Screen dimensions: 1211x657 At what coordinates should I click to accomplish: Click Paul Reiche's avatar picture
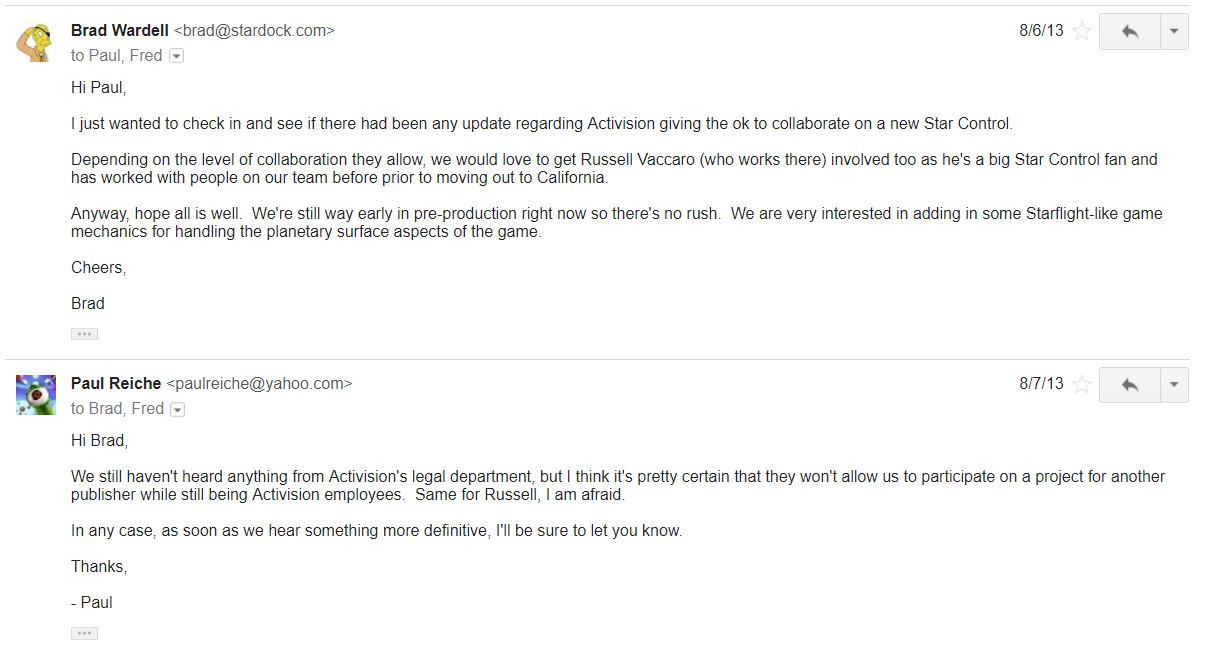(35, 394)
